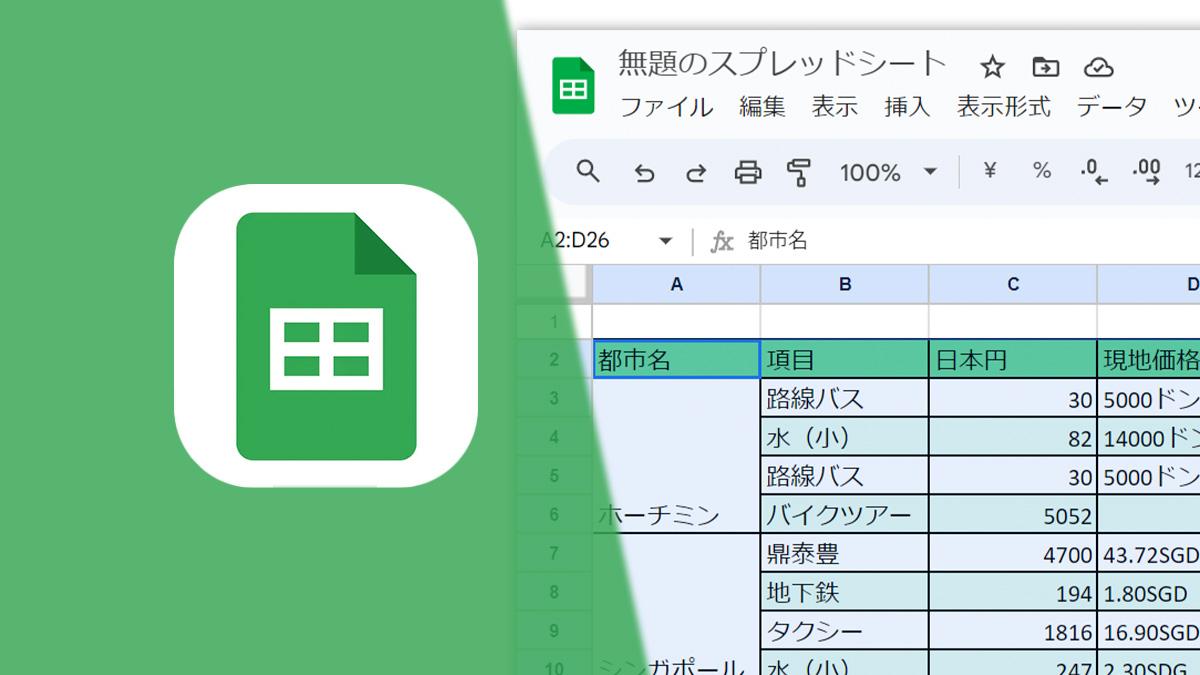Open the データ menu
The width and height of the screenshot is (1200, 675).
[1111, 107]
